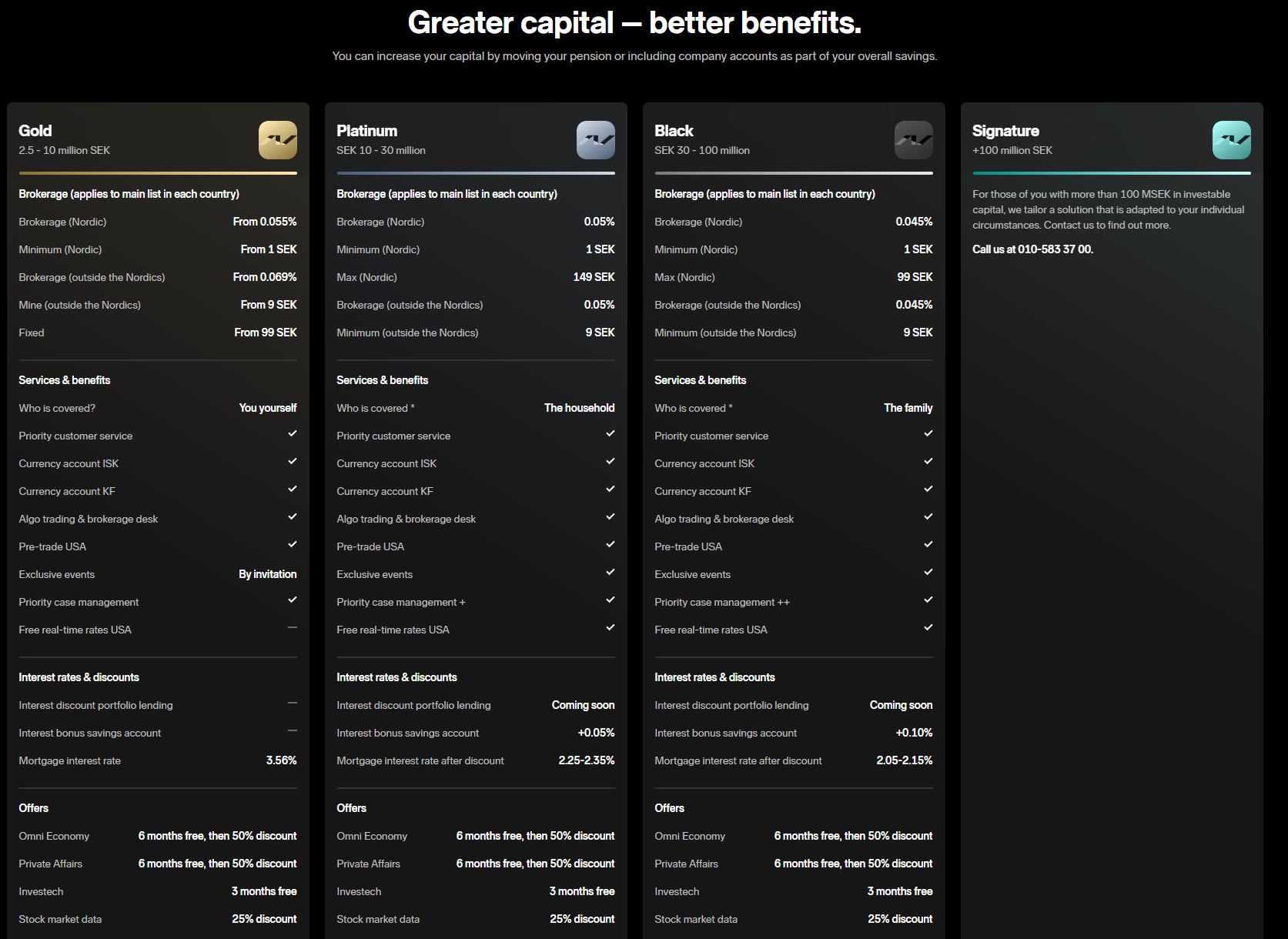Click Platinum 'Interest rates & discounts' heading
Screen dimensions: 1288x939
click(396, 677)
